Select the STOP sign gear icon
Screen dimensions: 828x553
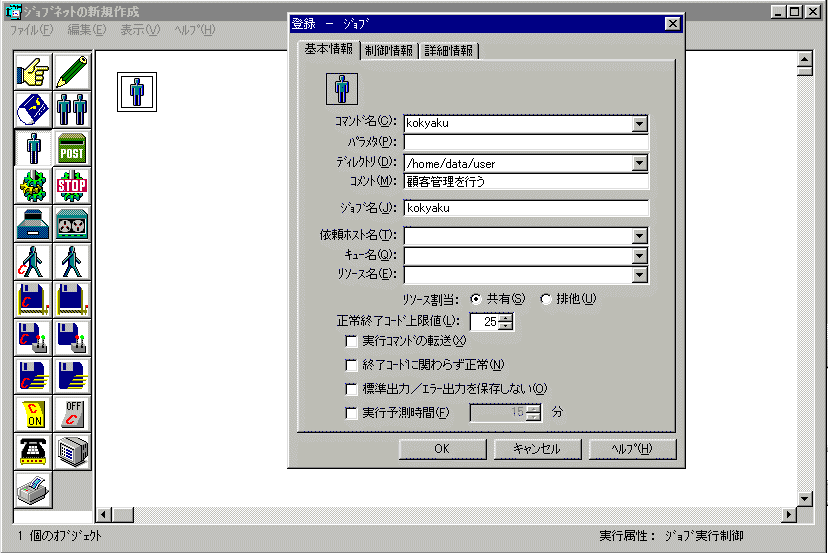click(72, 186)
